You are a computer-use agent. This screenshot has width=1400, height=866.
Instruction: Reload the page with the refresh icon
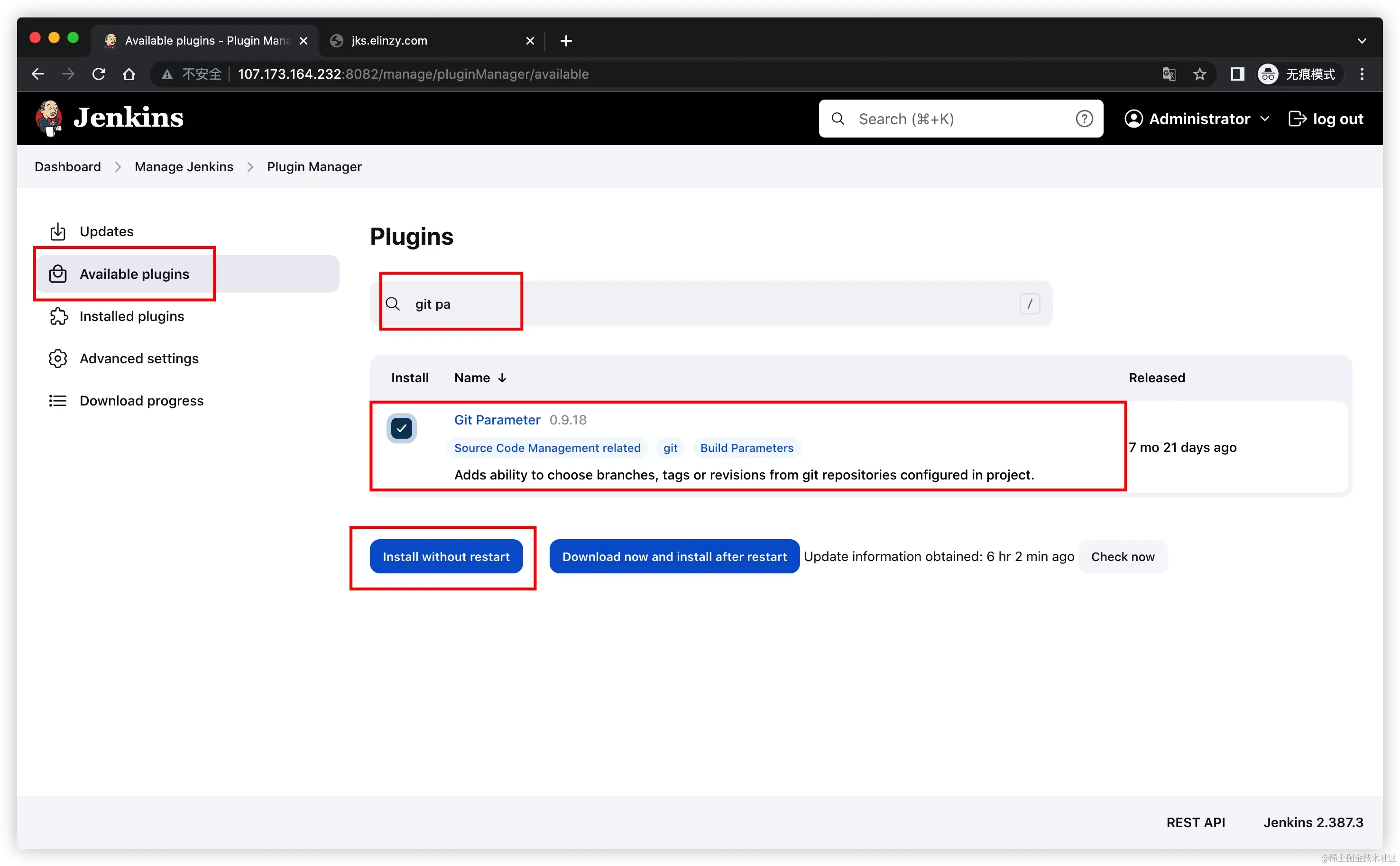pyautogui.click(x=99, y=74)
